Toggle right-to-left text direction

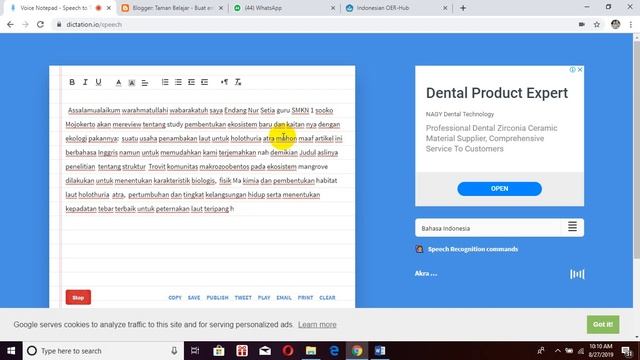(224, 82)
